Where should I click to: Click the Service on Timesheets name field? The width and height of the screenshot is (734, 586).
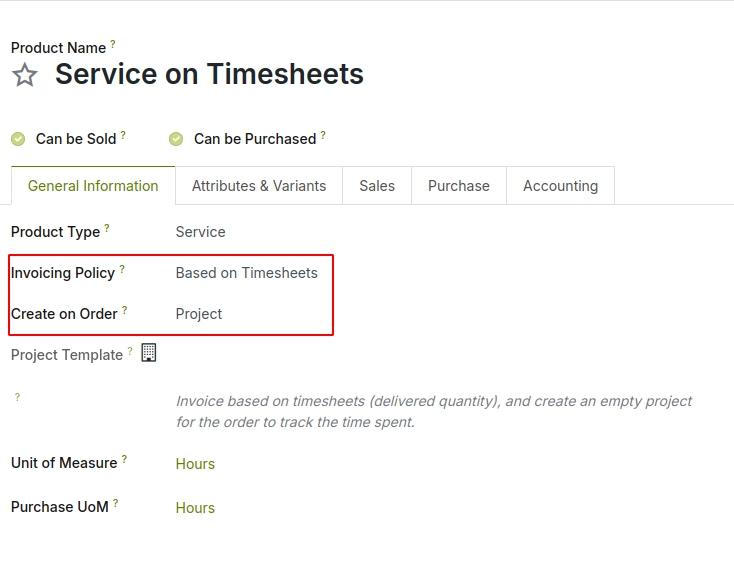[209, 75]
